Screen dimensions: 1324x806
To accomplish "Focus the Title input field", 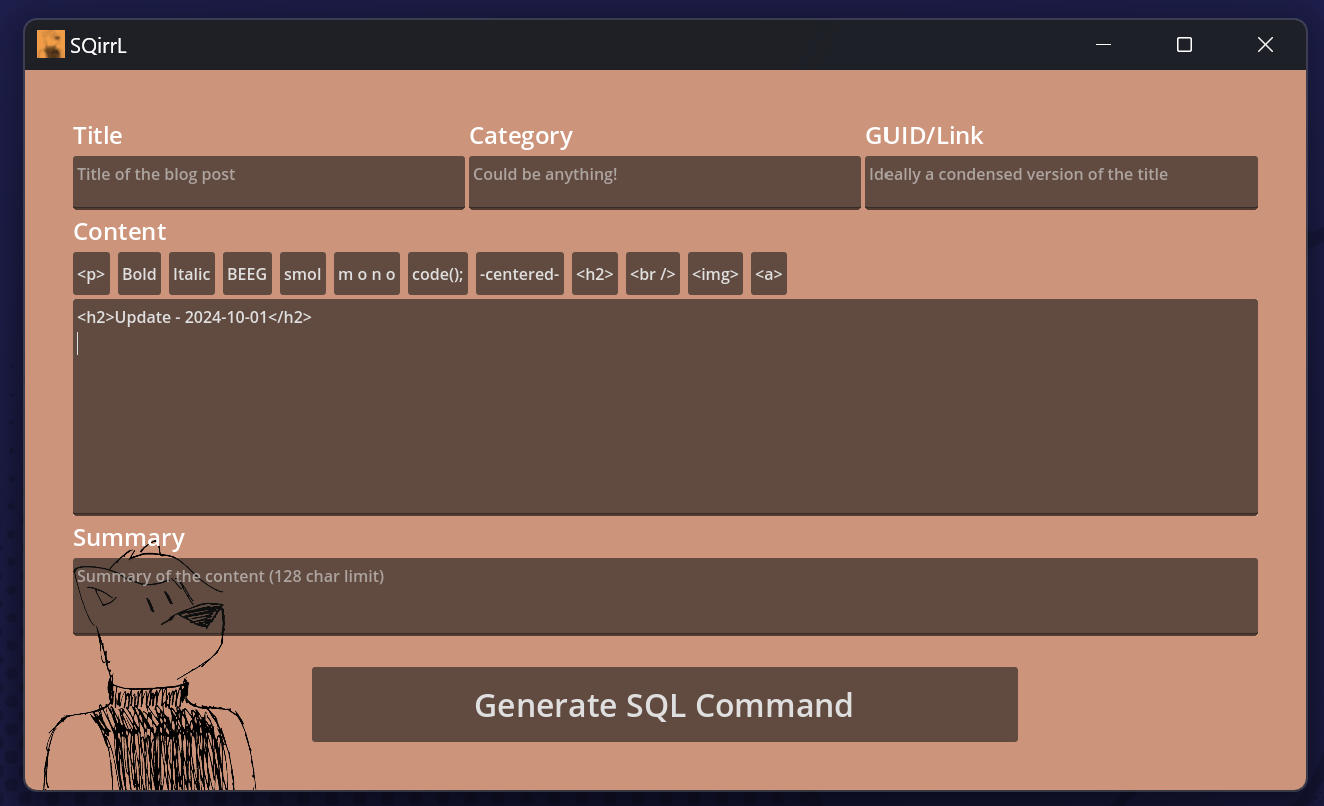I will [x=268, y=182].
